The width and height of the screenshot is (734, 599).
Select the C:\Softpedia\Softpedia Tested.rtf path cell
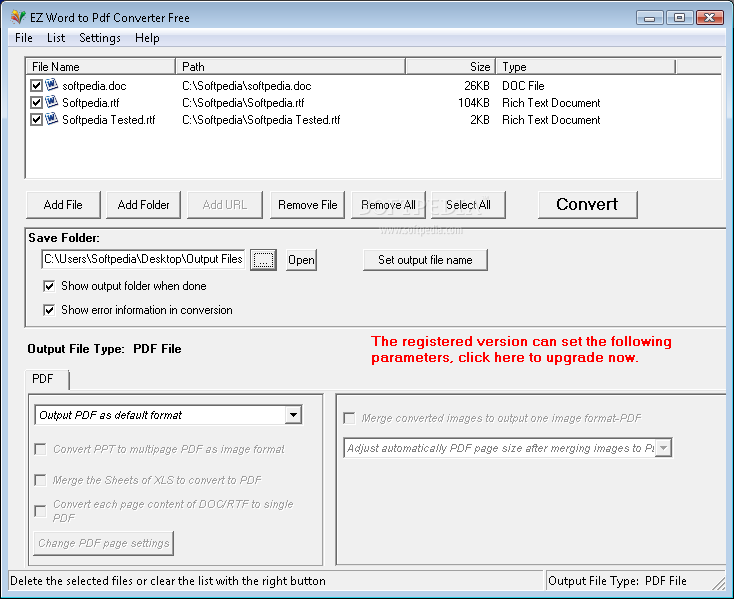tap(261, 120)
